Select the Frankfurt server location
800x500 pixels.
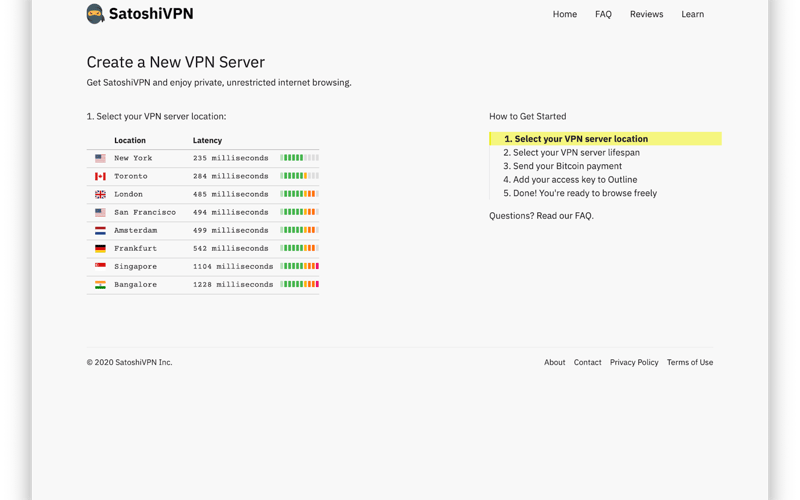pyautogui.click(x=203, y=248)
